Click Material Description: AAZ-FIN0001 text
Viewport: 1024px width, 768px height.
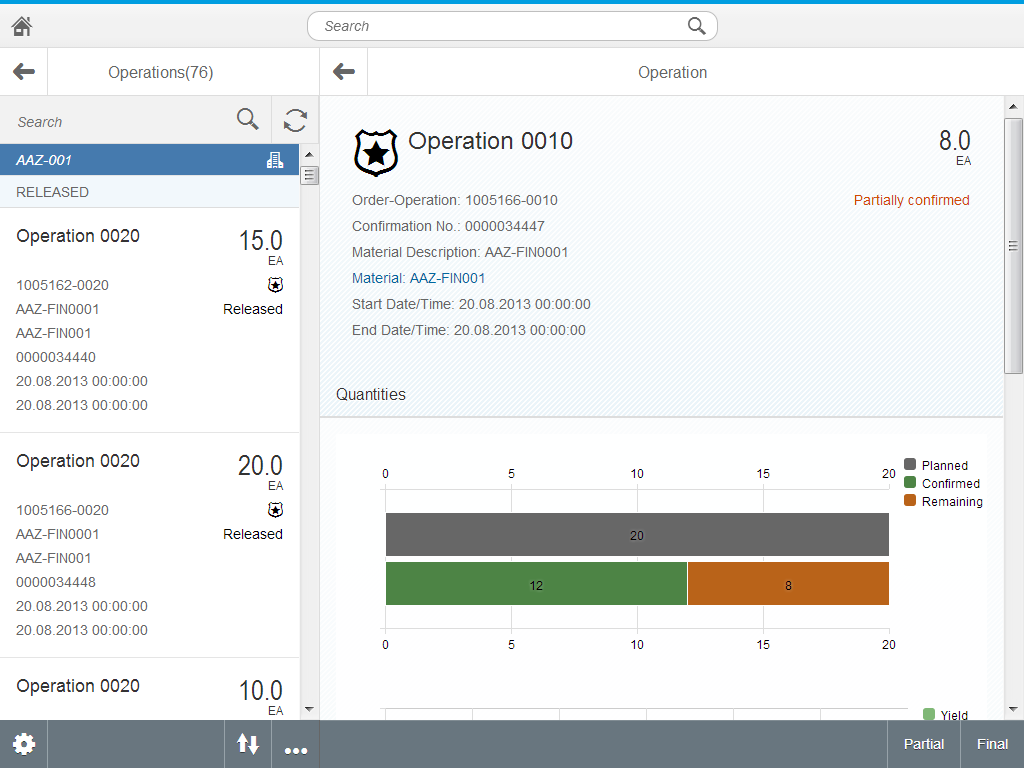pos(460,252)
